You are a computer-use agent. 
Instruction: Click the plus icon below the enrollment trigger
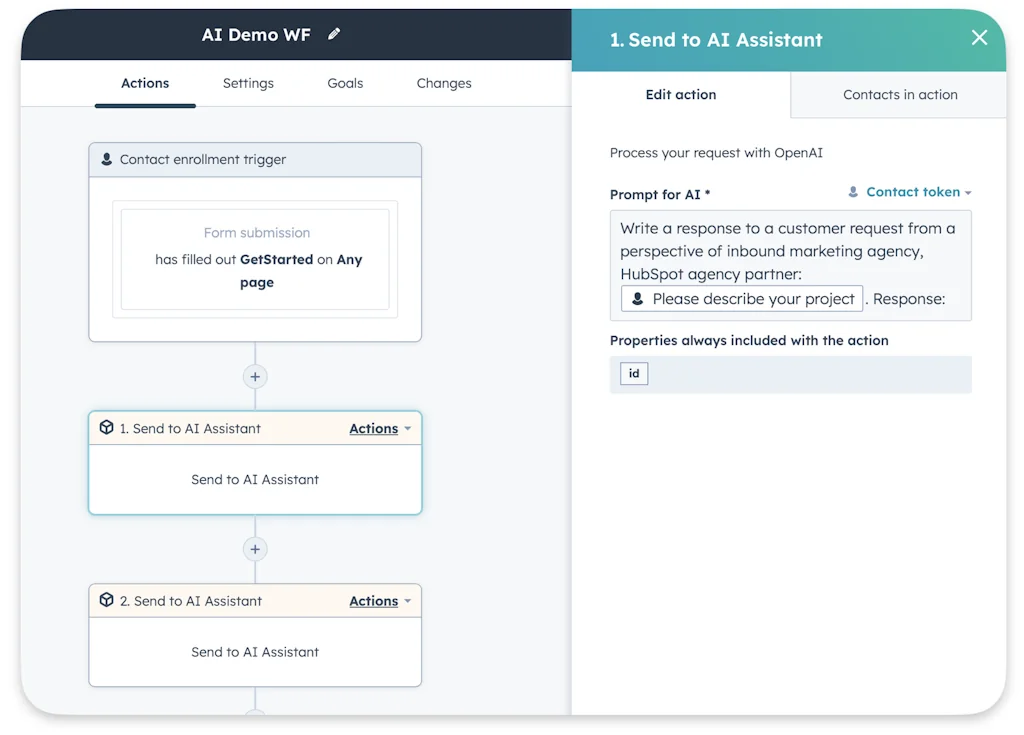click(255, 377)
